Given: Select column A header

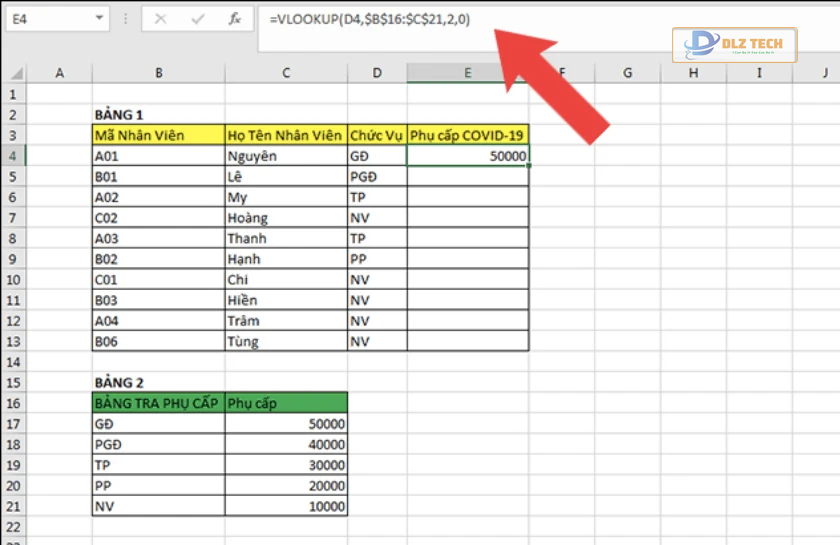Looking at the screenshot, I should (x=59, y=73).
